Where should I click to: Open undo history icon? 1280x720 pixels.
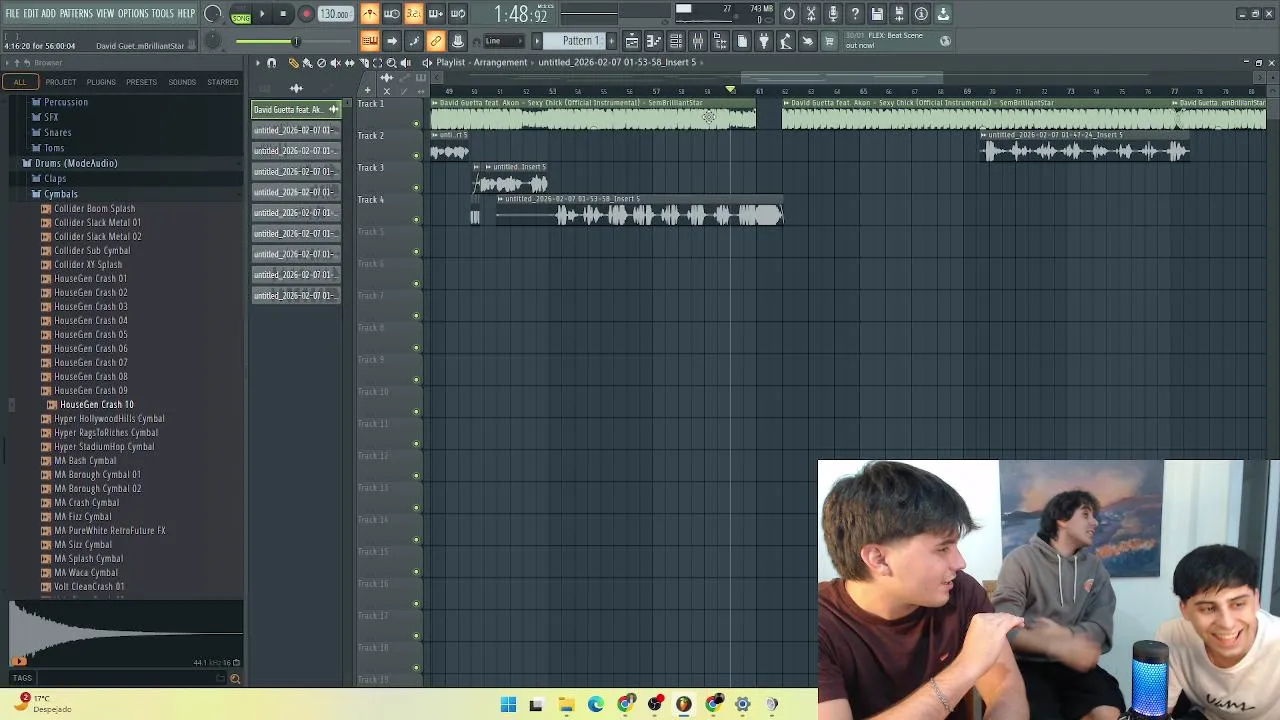(789, 14)
